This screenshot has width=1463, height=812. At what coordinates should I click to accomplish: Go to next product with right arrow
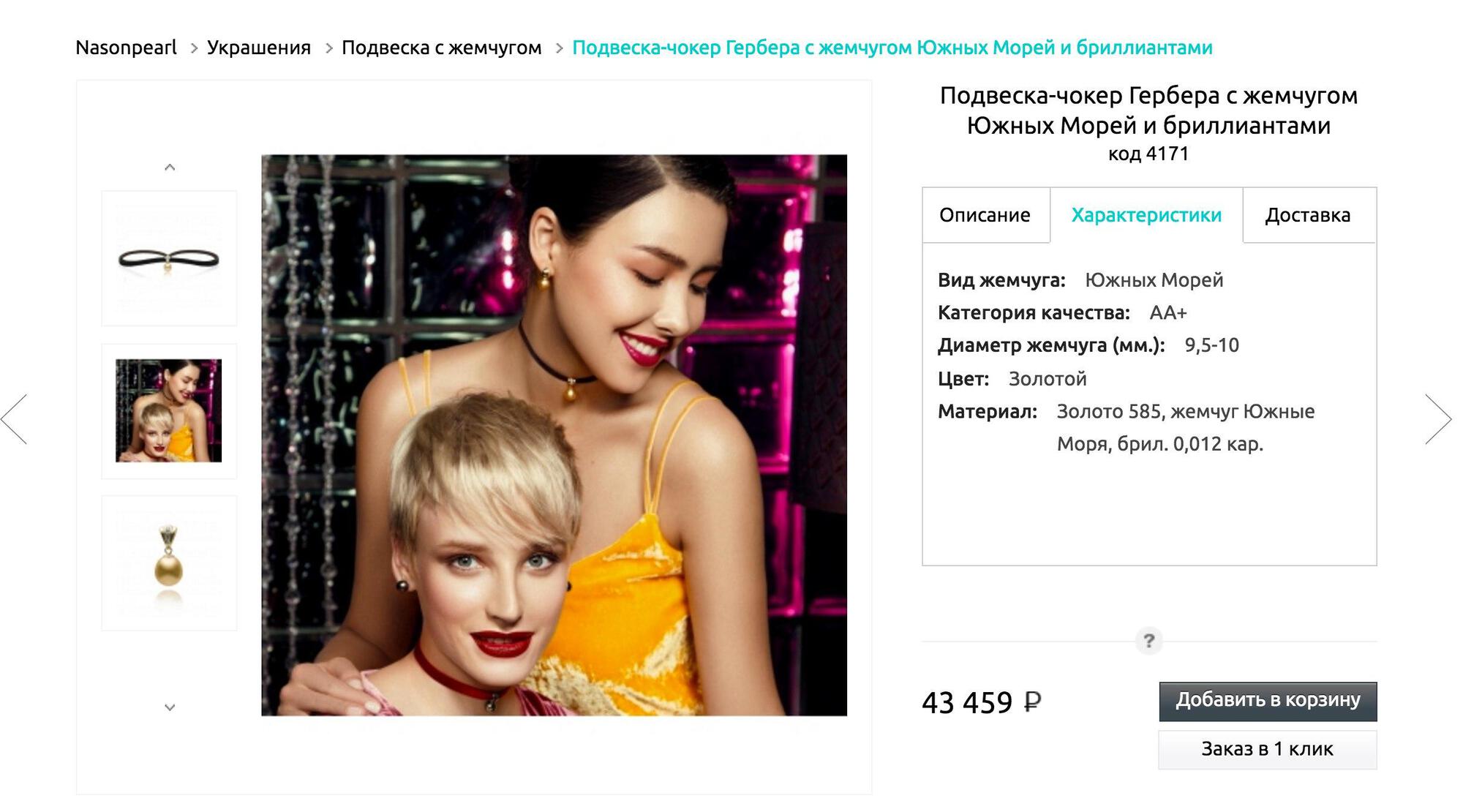(x=1438, y=418)
